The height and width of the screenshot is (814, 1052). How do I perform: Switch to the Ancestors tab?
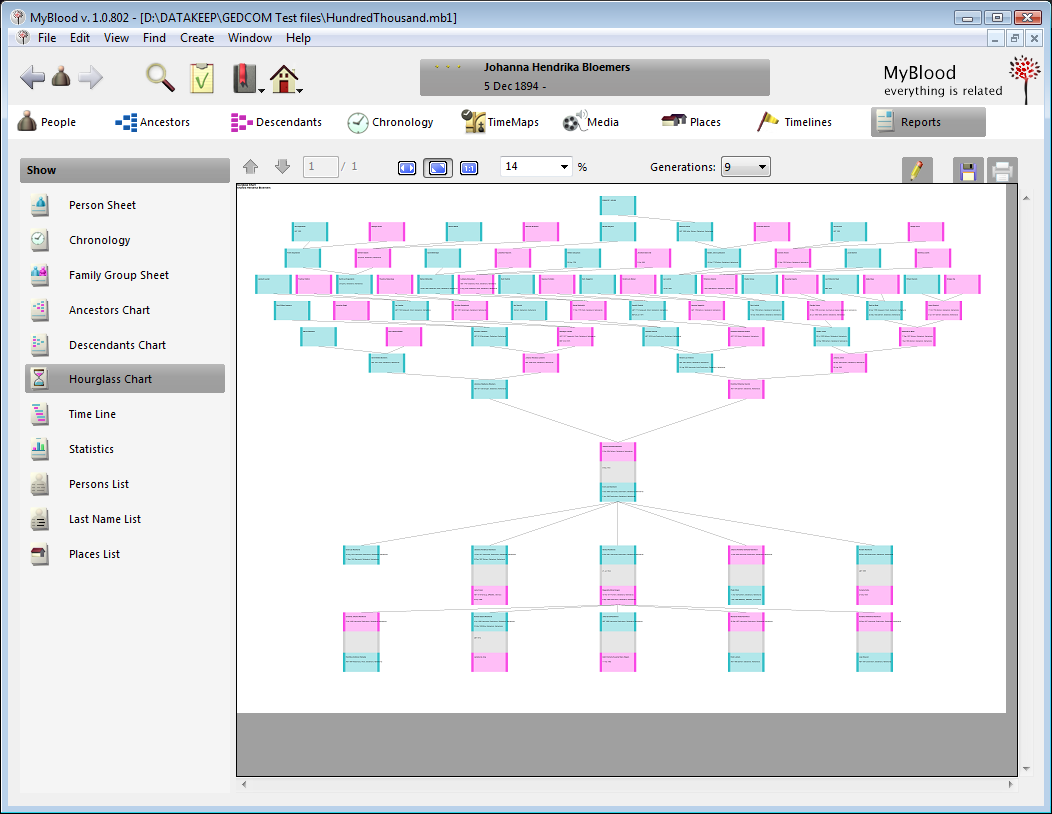pyautogui.click(x=153, y=122)
